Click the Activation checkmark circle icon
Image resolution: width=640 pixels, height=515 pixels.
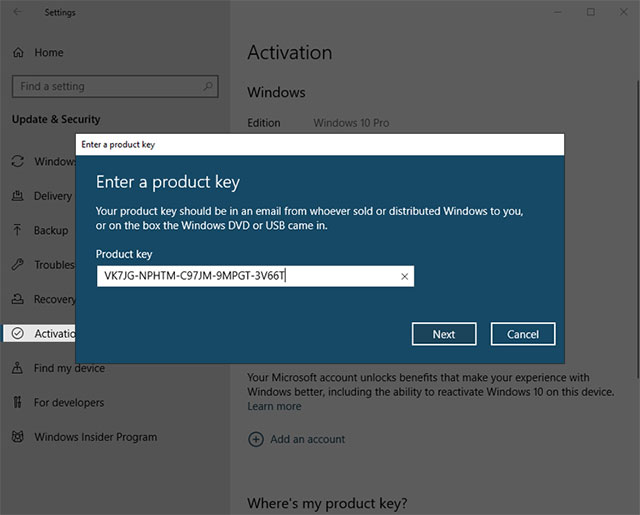tap(18, 333)
